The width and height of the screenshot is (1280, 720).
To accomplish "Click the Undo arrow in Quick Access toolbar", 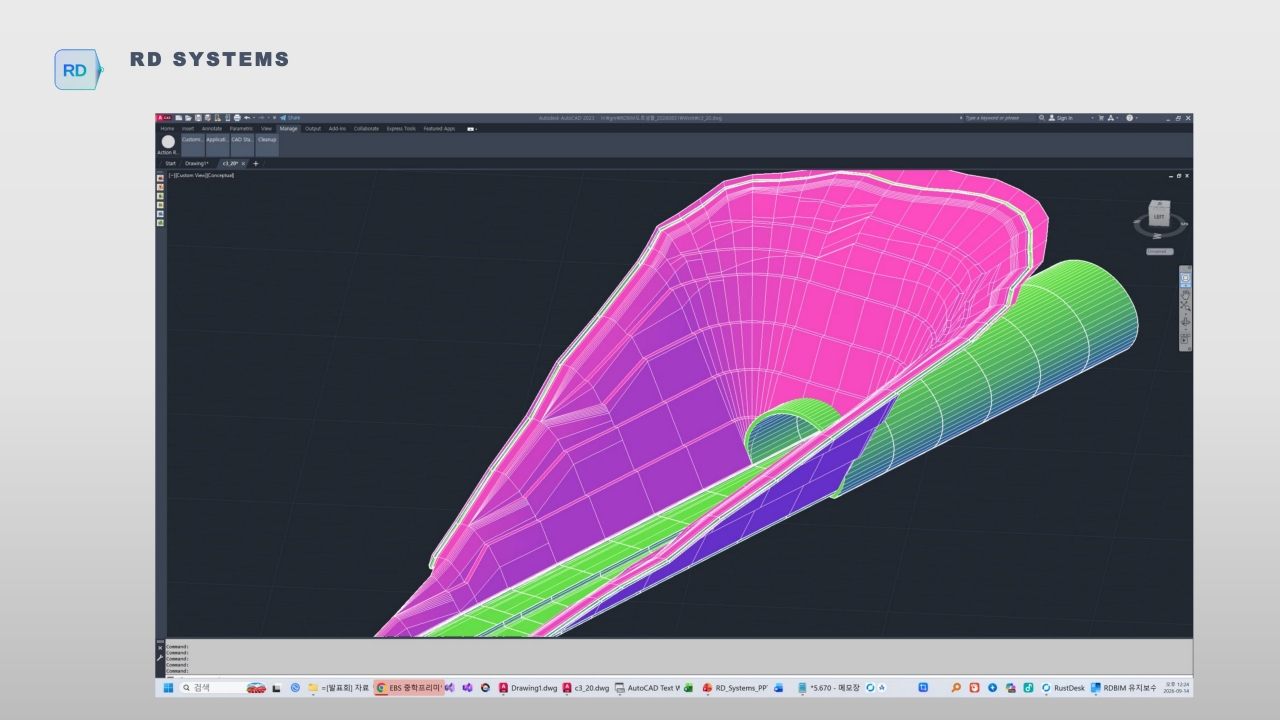I will pos(246,118).
